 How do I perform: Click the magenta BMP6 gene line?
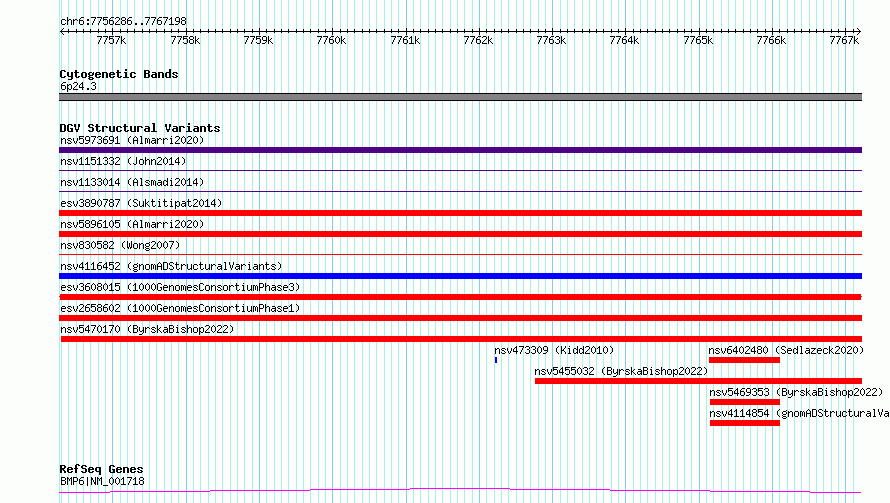pyautogui.click(x=460, y=491)
